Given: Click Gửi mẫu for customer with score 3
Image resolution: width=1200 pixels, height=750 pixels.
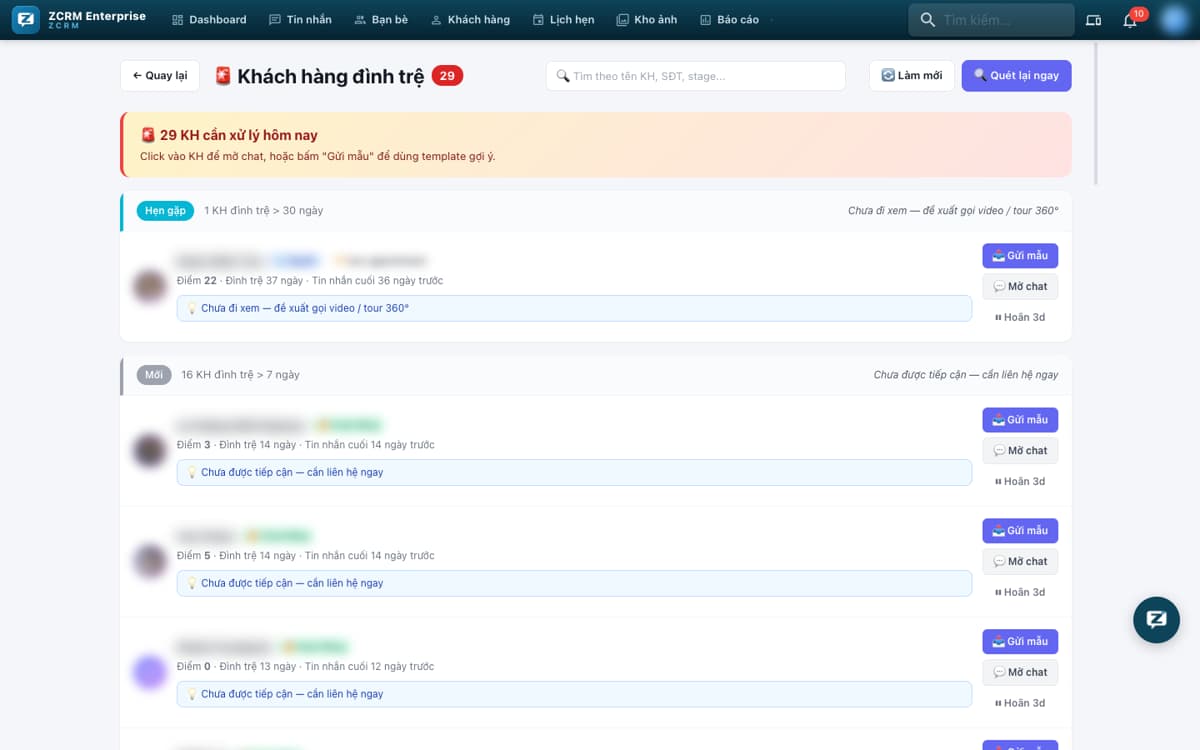Looking at the screenshot, I should (1020, 420).
